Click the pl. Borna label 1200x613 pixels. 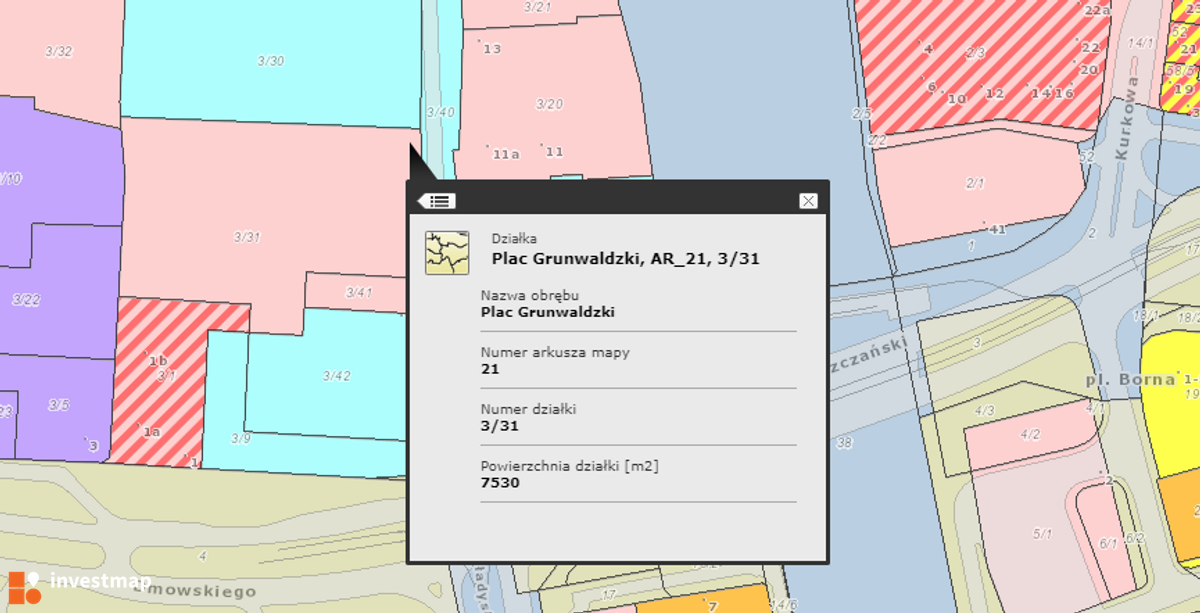(x=1130, y=381)
